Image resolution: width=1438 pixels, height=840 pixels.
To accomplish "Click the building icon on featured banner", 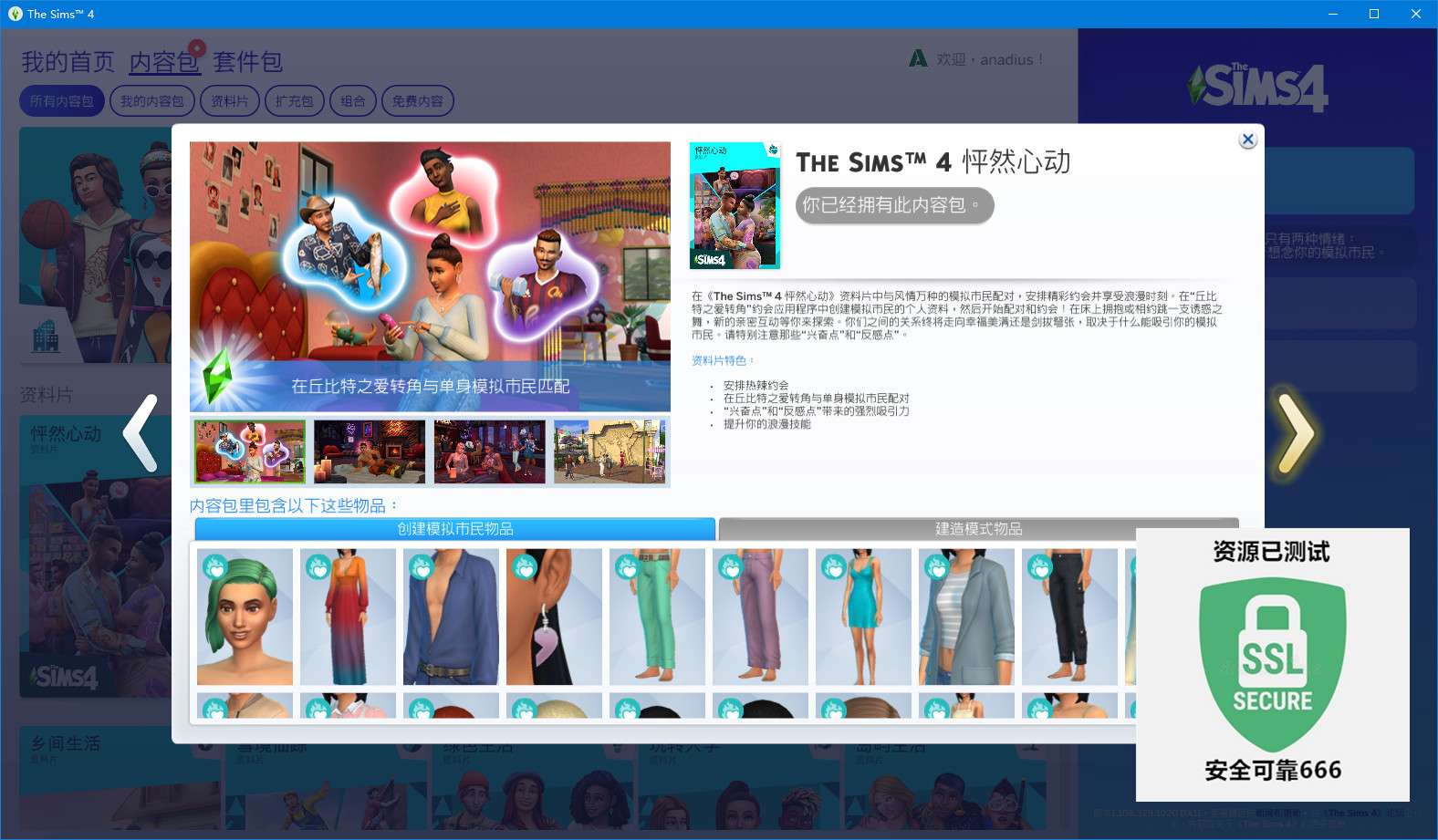I will tap(46, 337).
